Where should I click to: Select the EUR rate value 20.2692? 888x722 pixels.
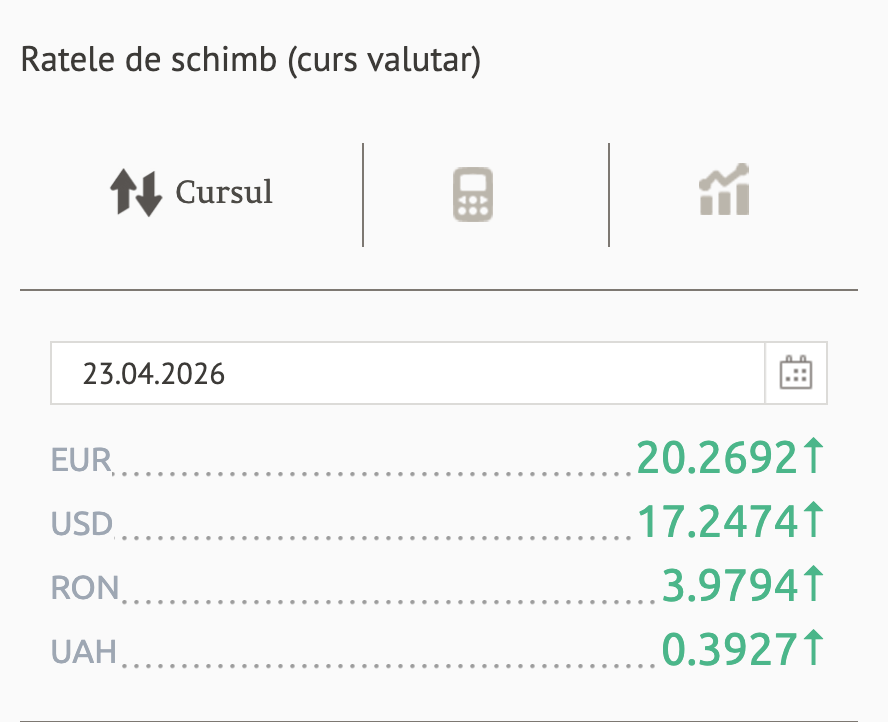pos(718,458)
